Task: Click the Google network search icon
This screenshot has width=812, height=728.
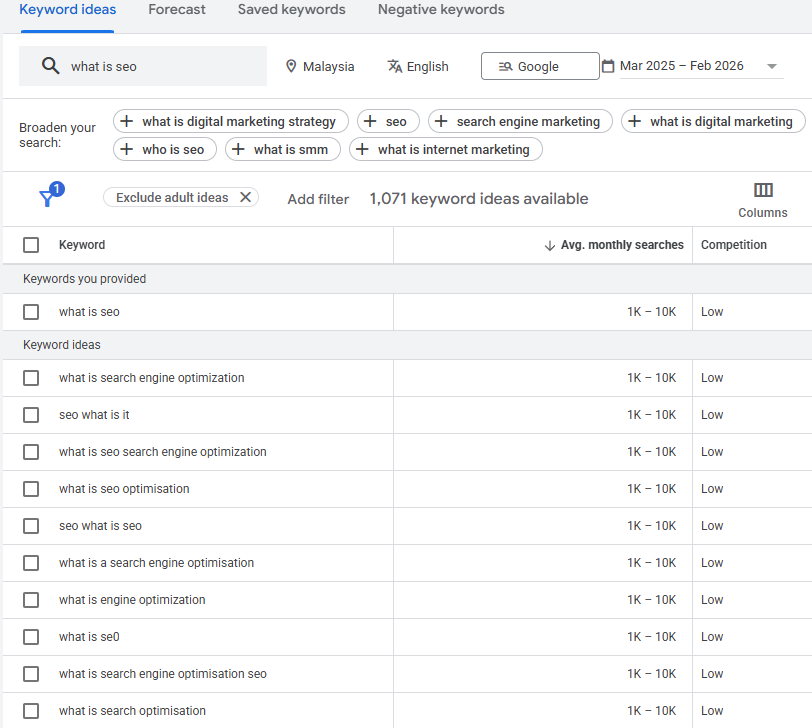Action: pos(503,66)
